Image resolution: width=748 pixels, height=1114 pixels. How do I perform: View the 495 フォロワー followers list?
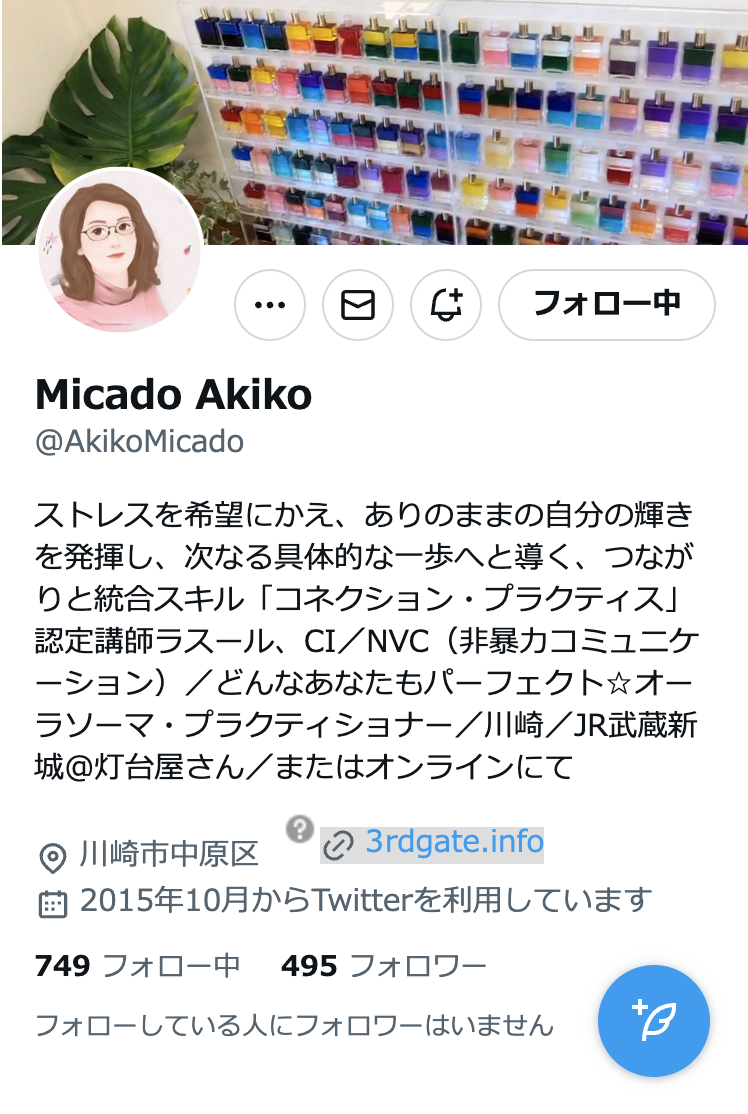tap(384, 966)
